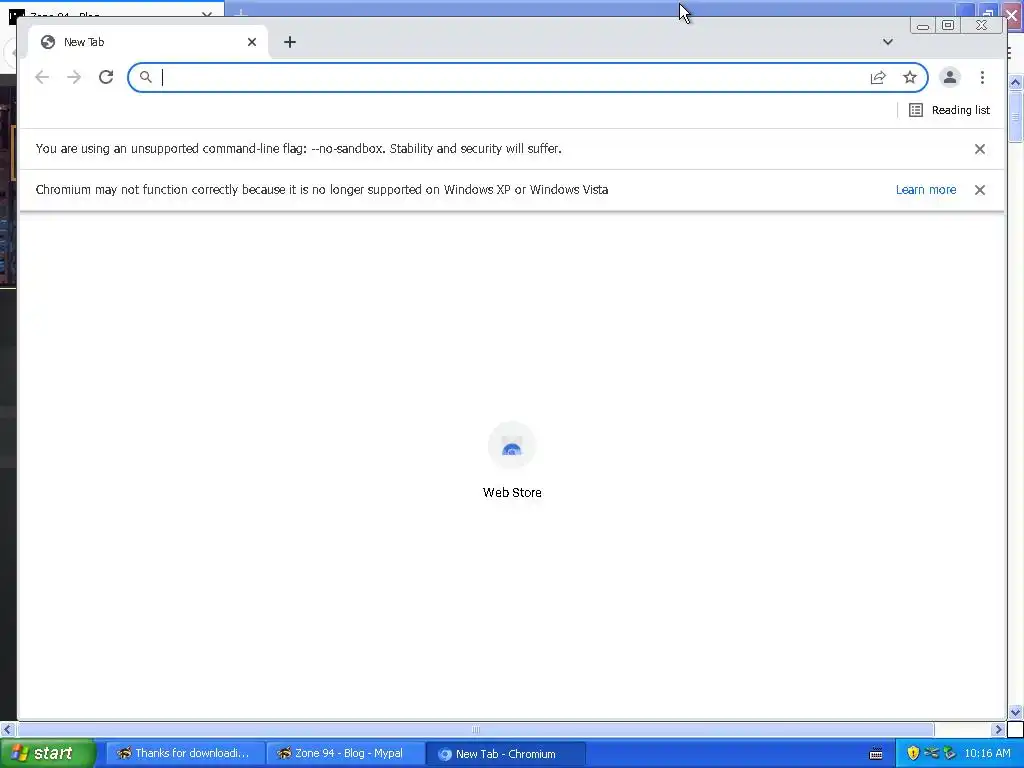Switch to Zone 94 - Blog - Mypal taskbar item
The image size is (1024, 768).
[344, 753]
